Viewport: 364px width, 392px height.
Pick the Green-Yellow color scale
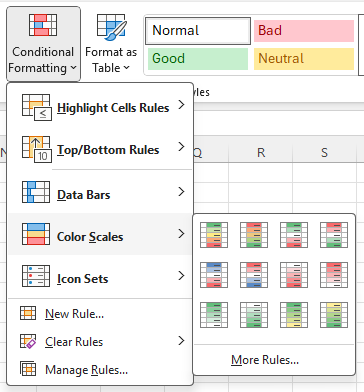[294, 315]
